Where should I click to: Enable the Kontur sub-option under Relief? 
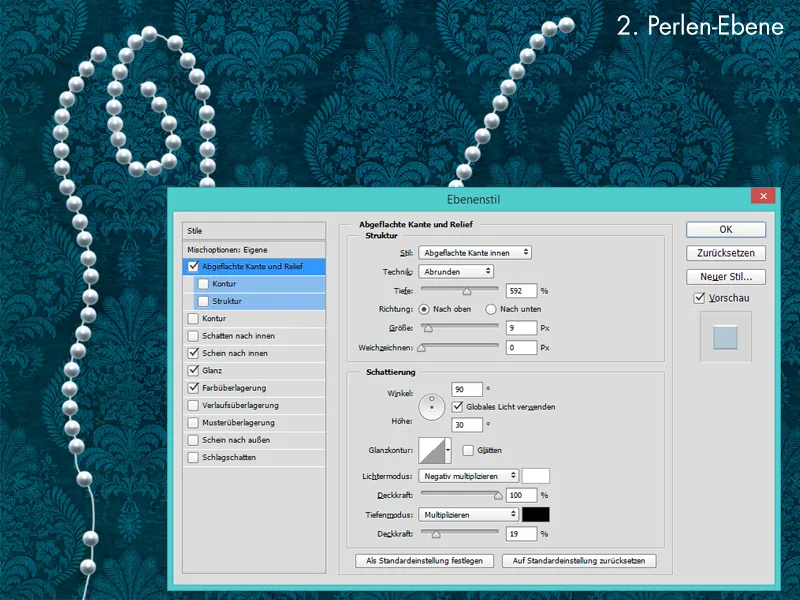(x=203, y=284)
